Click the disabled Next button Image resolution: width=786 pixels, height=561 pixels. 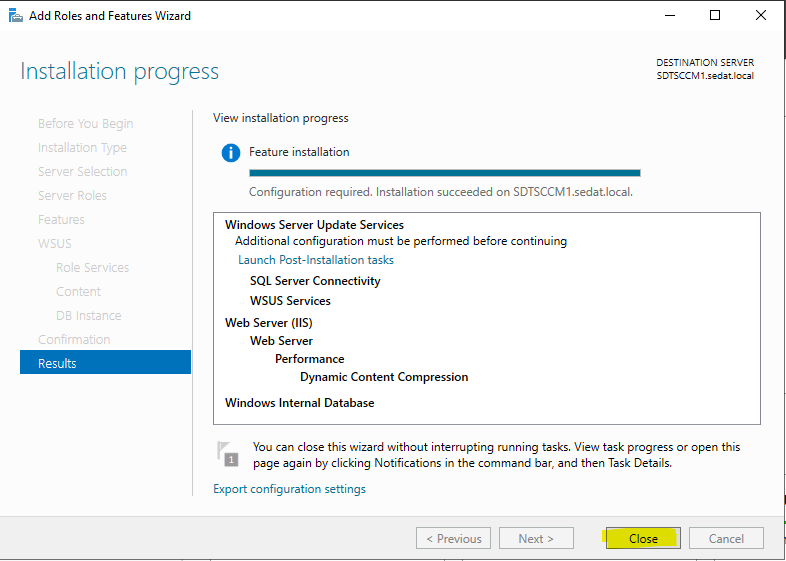[536, 538]
